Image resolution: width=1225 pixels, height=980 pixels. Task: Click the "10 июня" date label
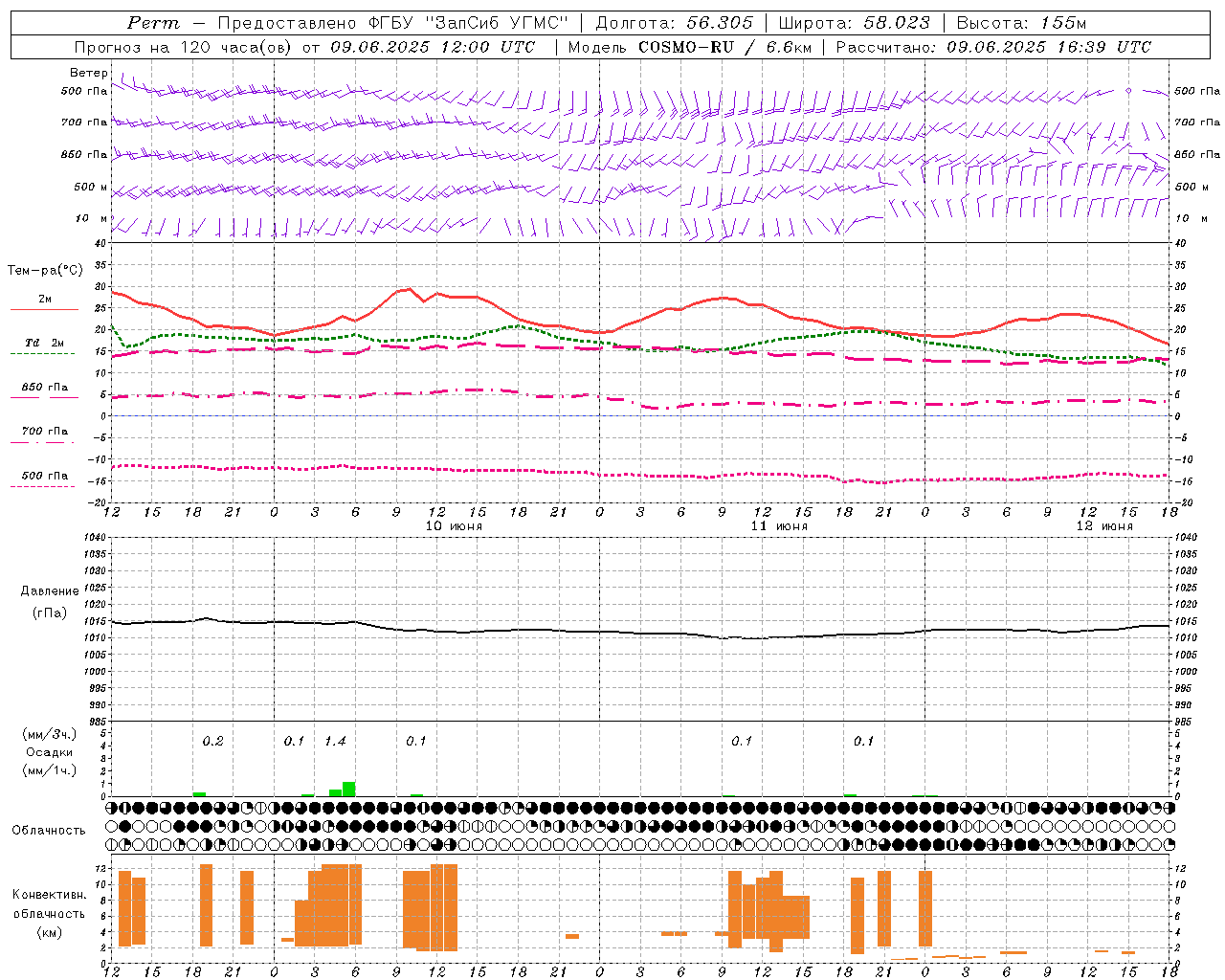(x=454, y=526)
